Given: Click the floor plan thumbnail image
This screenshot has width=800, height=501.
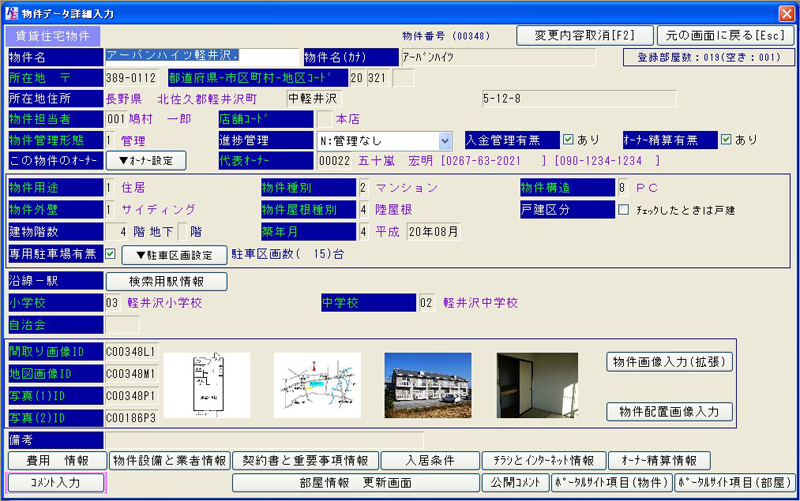Looking at the screenshot, I should (x=206, y=385).
